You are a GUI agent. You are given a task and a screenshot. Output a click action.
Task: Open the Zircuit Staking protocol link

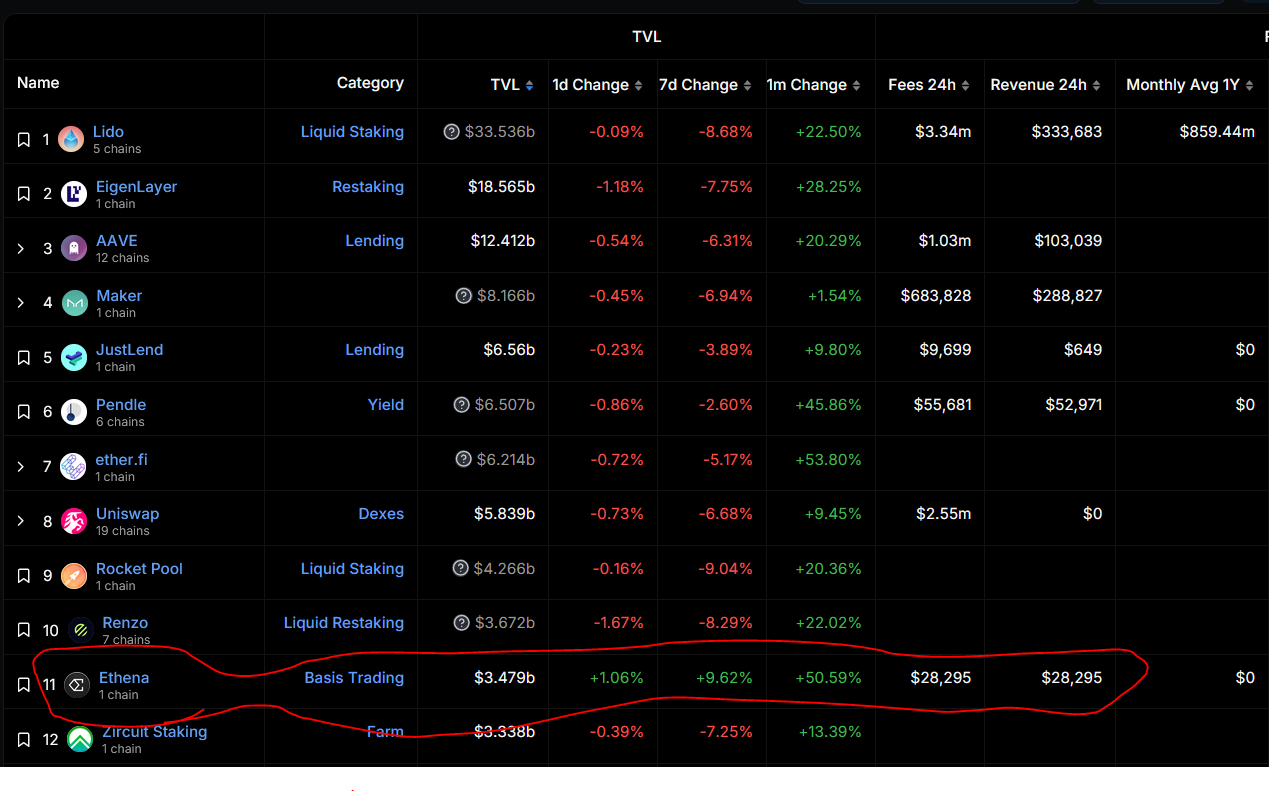point(155,732)
